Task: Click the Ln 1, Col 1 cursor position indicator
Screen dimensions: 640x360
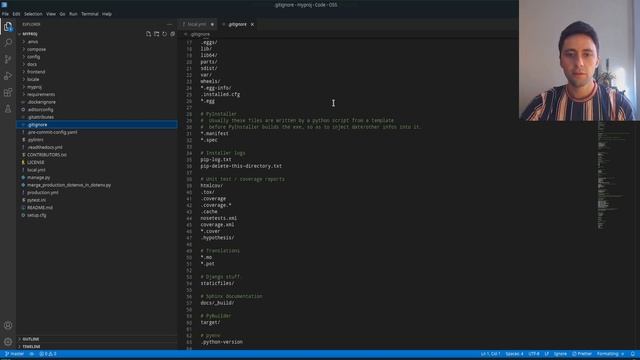Action: pos(490,354)
